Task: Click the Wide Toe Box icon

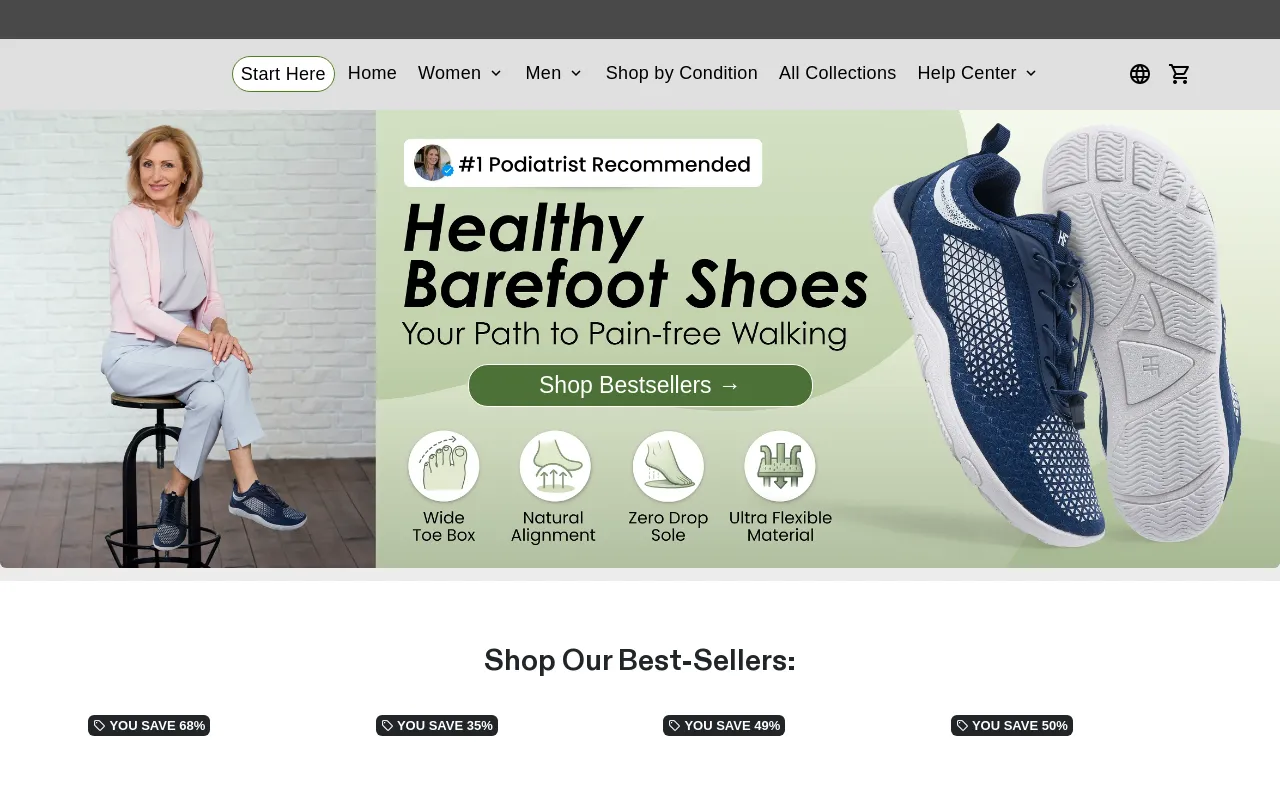Action: point(444,466)
